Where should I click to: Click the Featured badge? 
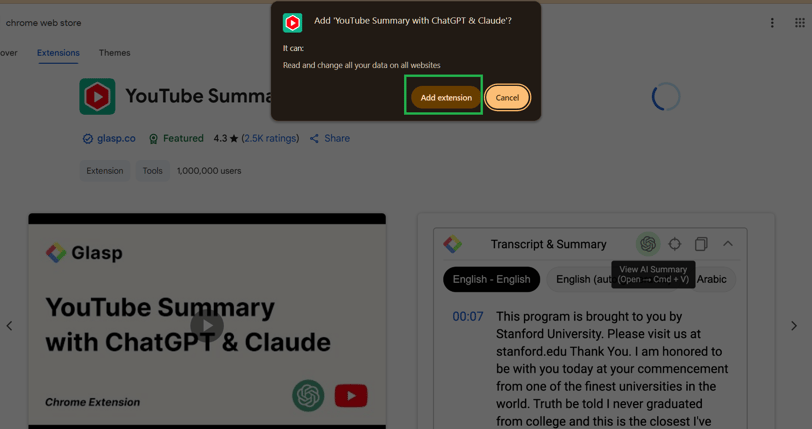point(176,138)
